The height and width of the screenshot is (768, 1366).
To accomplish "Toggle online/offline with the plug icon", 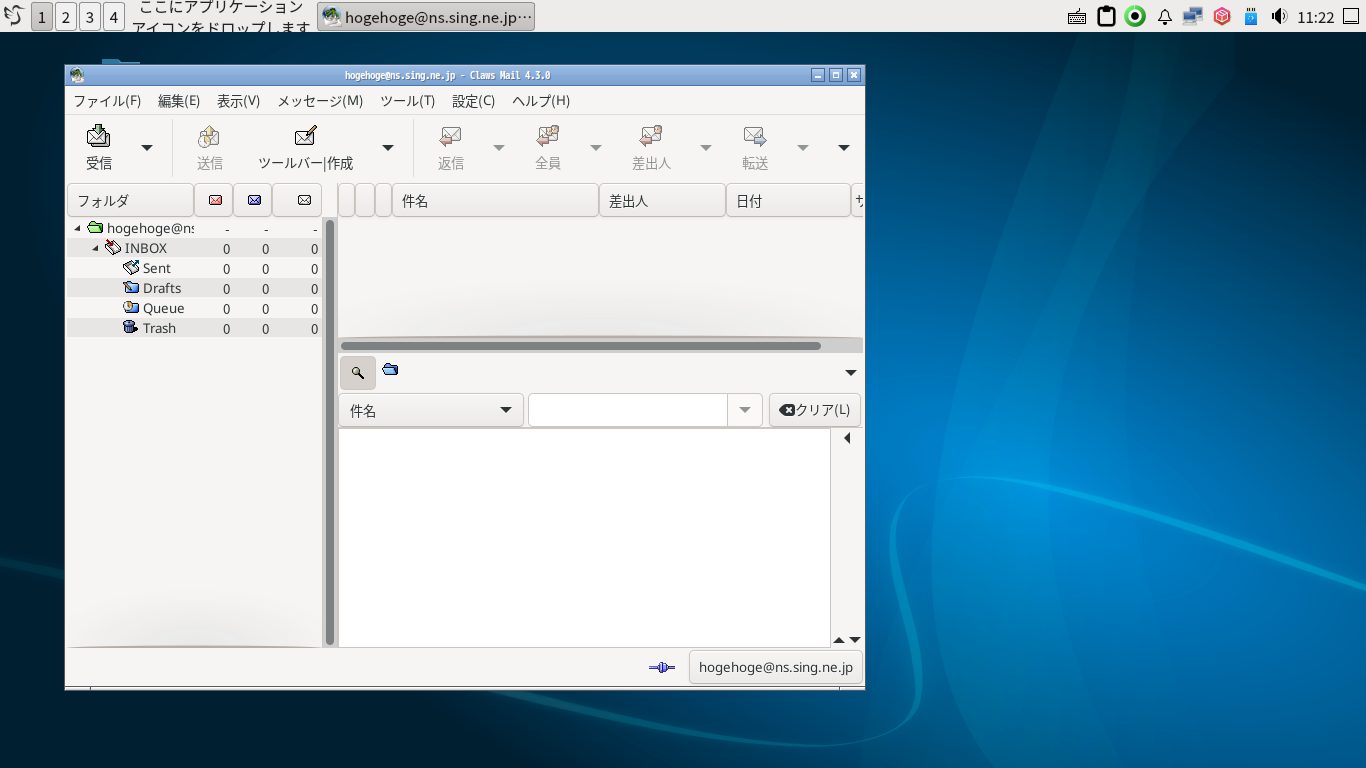I will (x=661, y=667).
